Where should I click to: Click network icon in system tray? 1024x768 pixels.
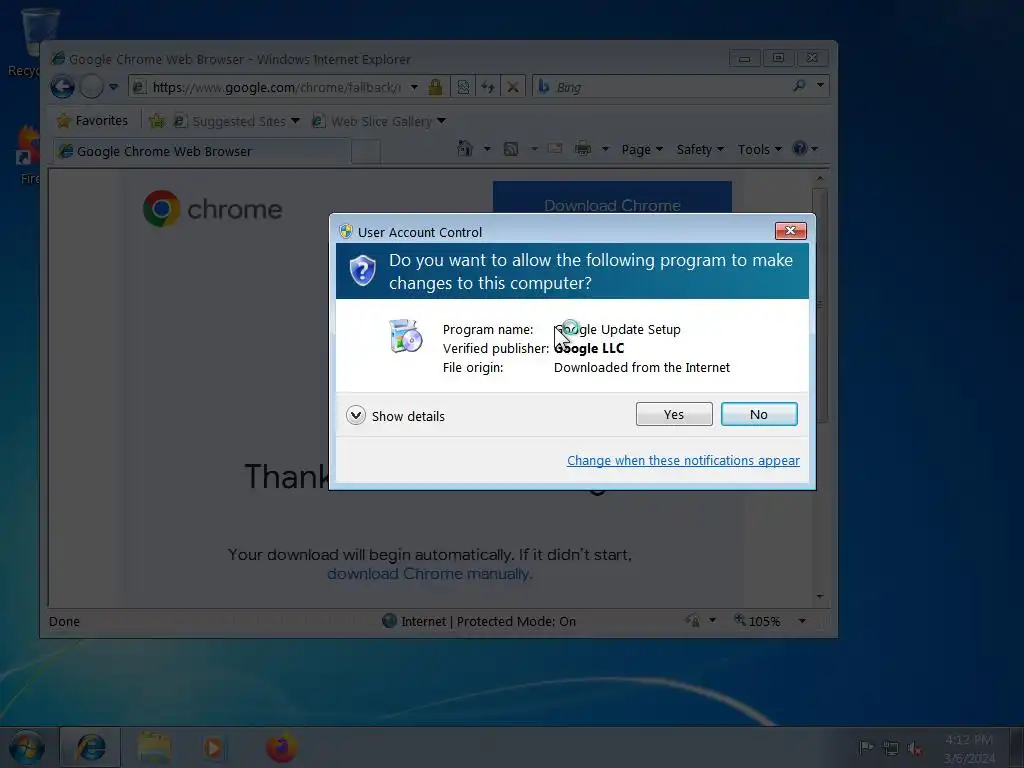coord(890,748)
